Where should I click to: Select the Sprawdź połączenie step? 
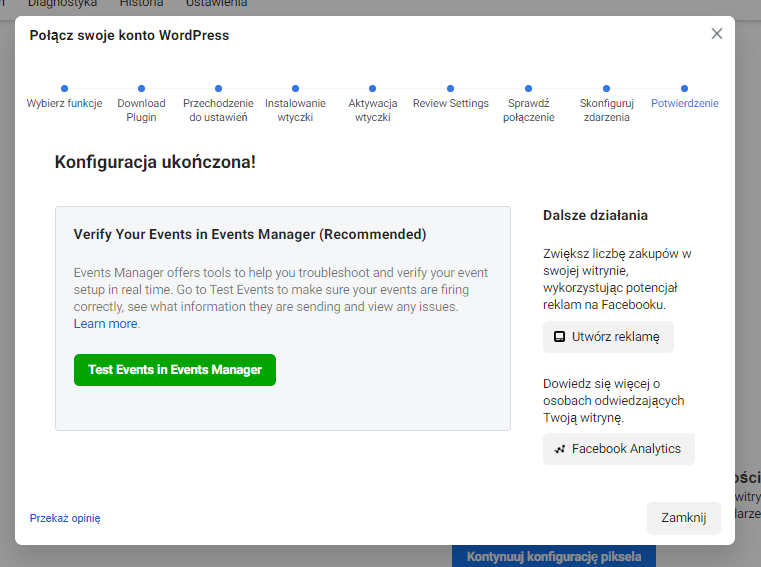click(530, 89)
